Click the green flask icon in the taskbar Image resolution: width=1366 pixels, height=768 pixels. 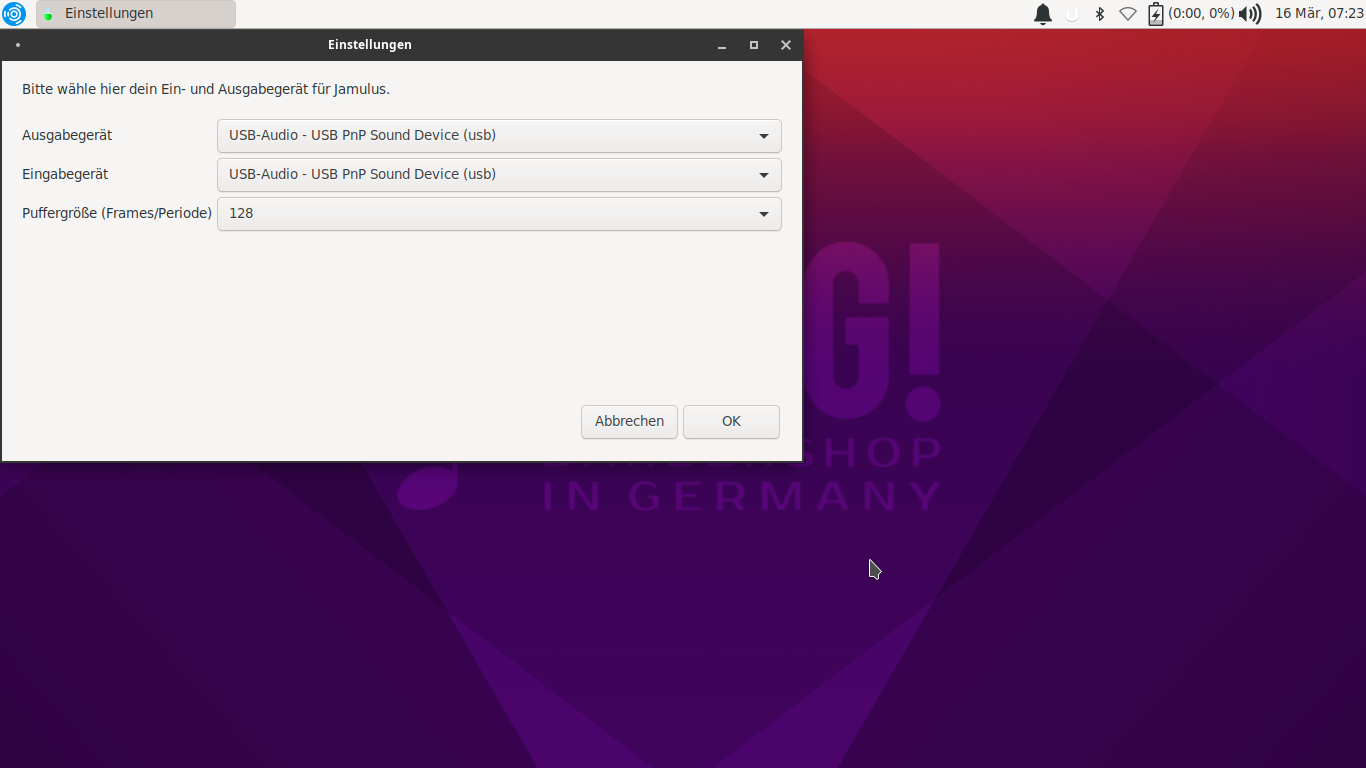(x=48, y=14)
